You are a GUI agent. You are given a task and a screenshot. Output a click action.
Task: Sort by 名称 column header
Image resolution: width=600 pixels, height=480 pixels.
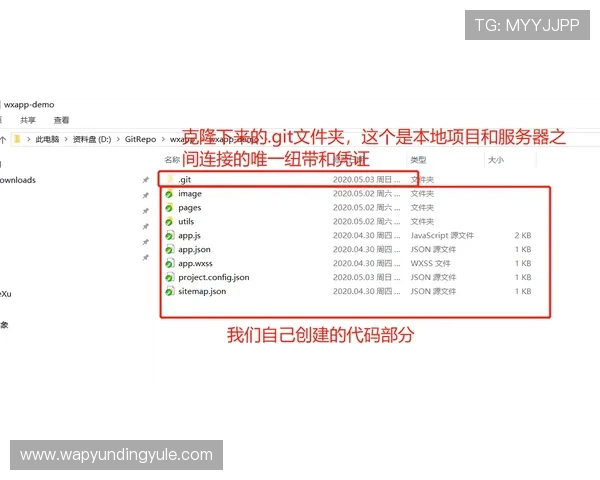tap(172, 160)
